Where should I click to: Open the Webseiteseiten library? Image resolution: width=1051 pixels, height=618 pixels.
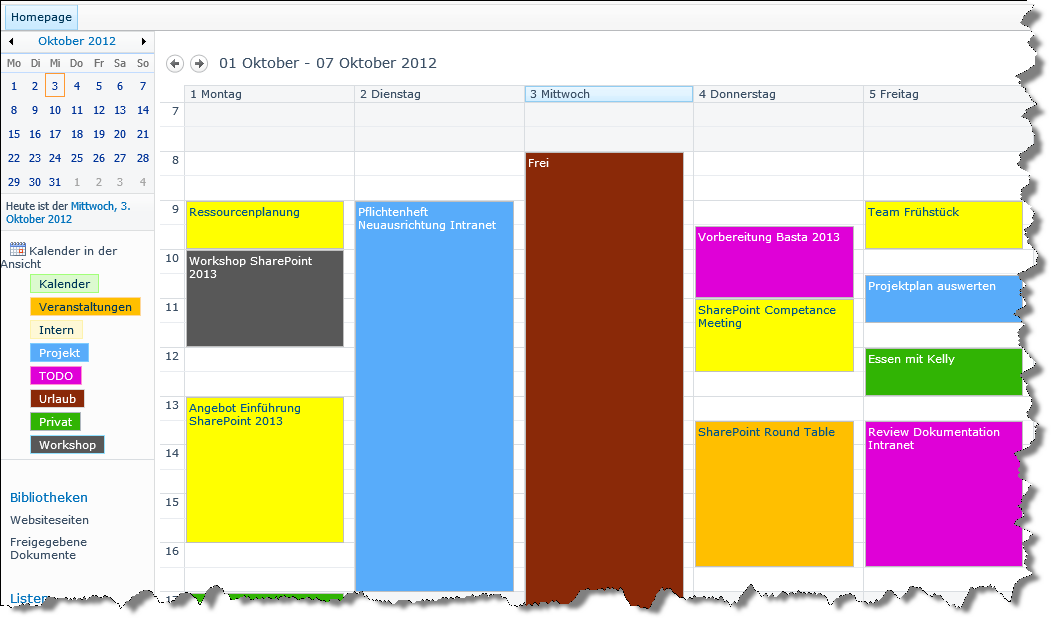pos(48,519)
